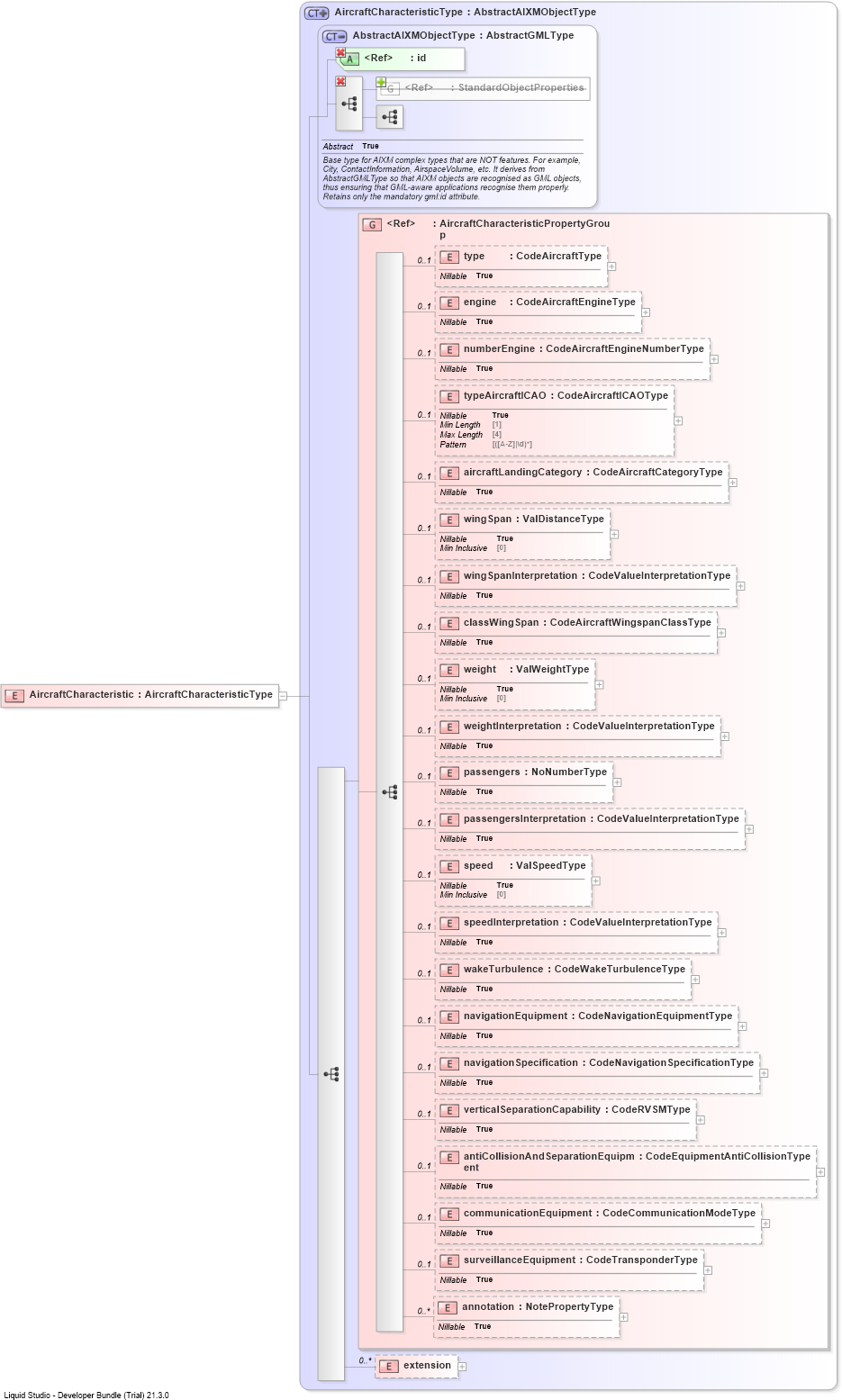The image size is (842, 1400).
Task: Expand the type element node
Action: [611, 266]
